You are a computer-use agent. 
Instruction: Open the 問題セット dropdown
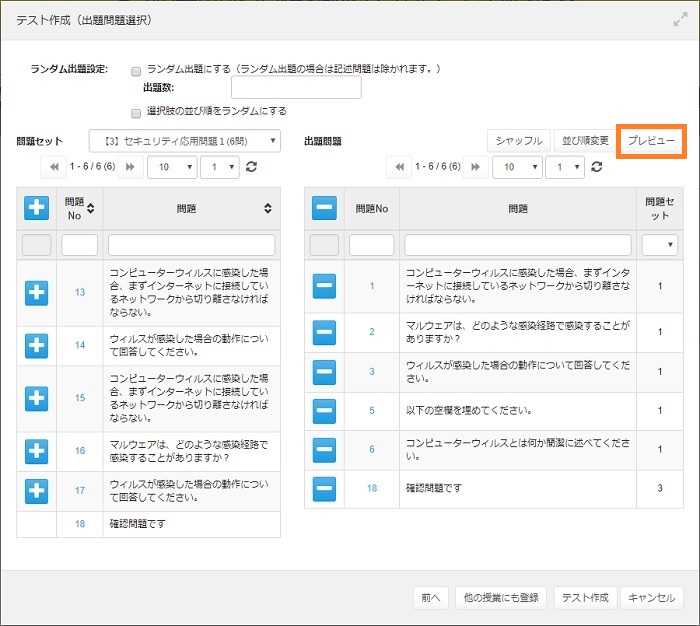(185, 141)
